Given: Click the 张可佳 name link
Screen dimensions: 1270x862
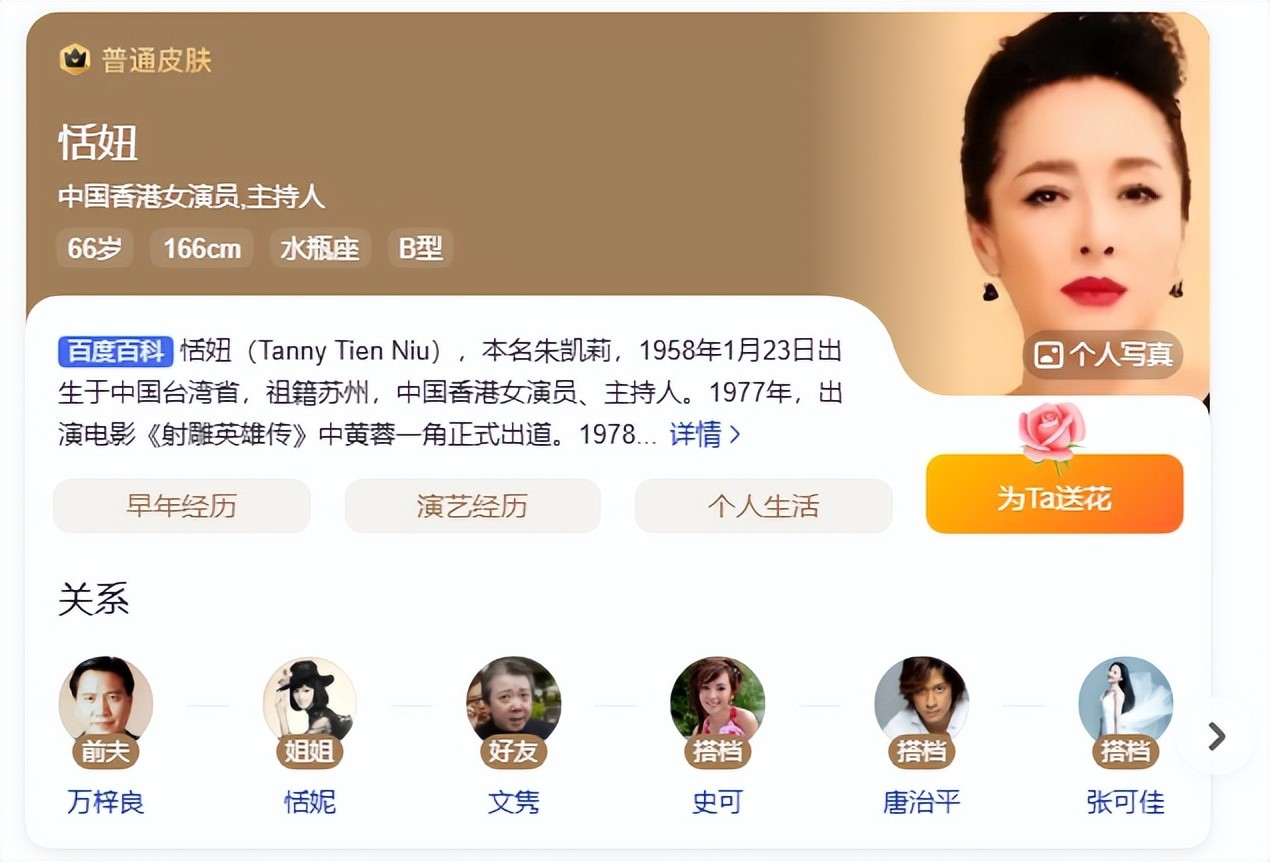Looking at the screenshot, I should pos(1125,802).
